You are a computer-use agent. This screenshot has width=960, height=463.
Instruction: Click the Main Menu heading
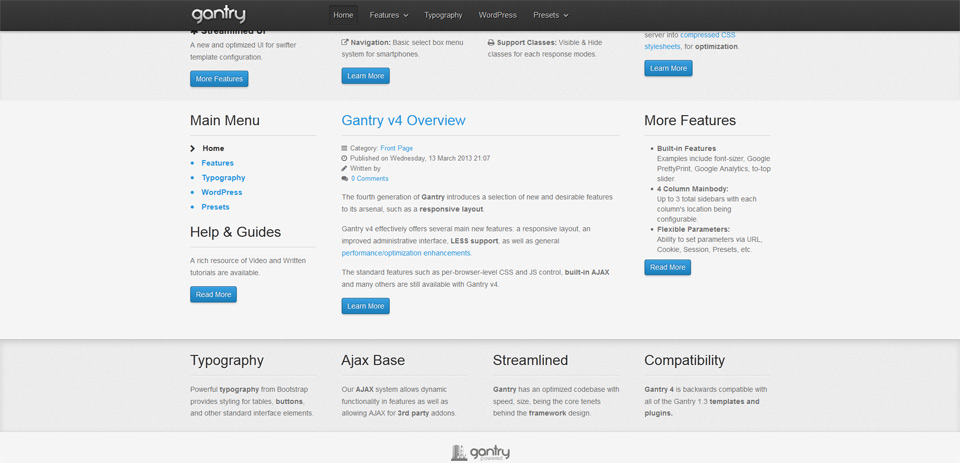pos(225,121)
